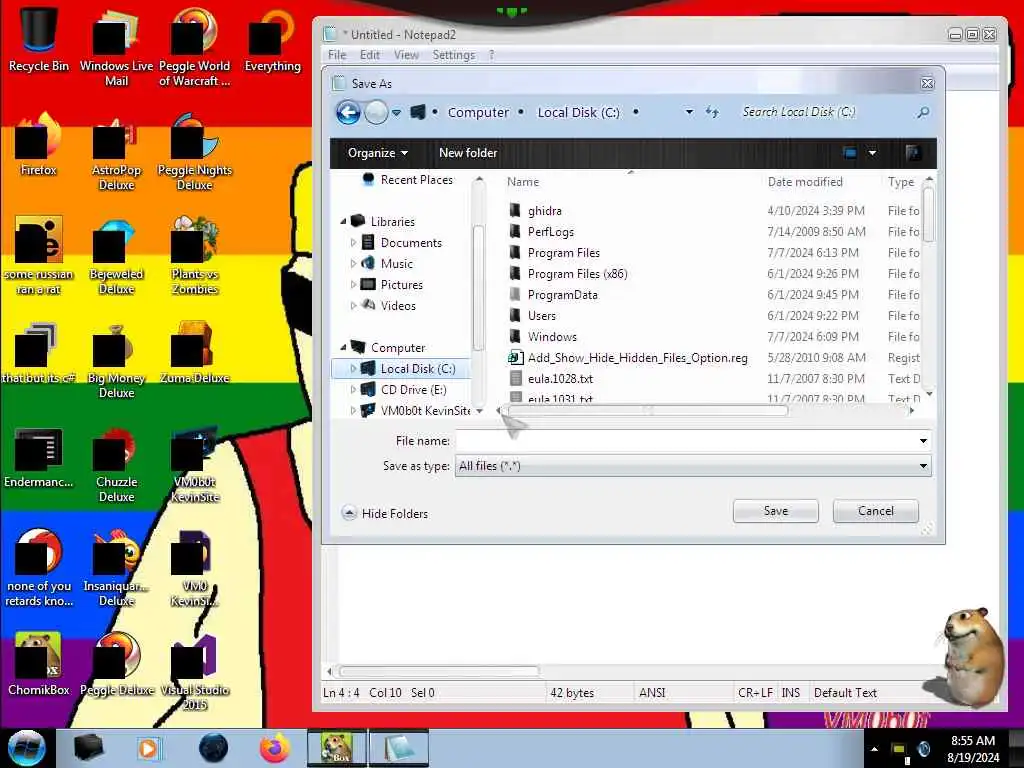Screen dimensions: 1024x768
Task: Click the search magnifier icon
Action: coord(923,112)
